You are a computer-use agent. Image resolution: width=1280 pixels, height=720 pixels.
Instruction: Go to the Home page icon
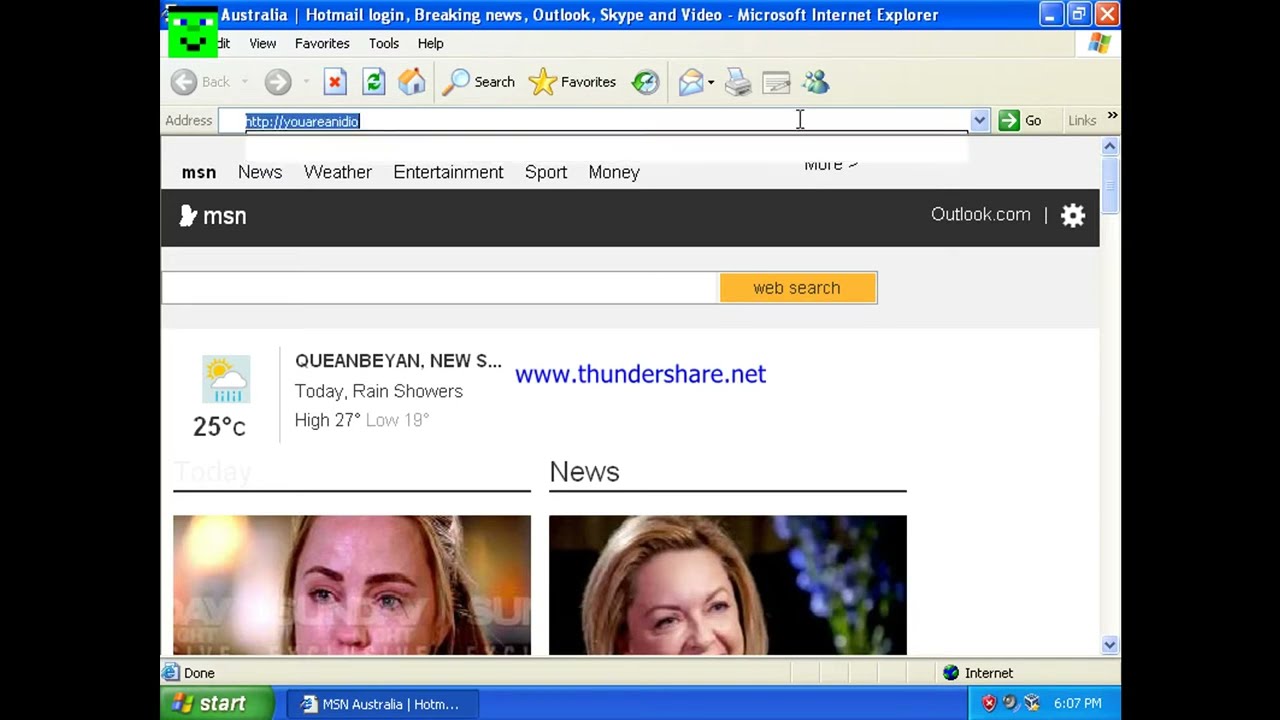(x=412, y=82)
